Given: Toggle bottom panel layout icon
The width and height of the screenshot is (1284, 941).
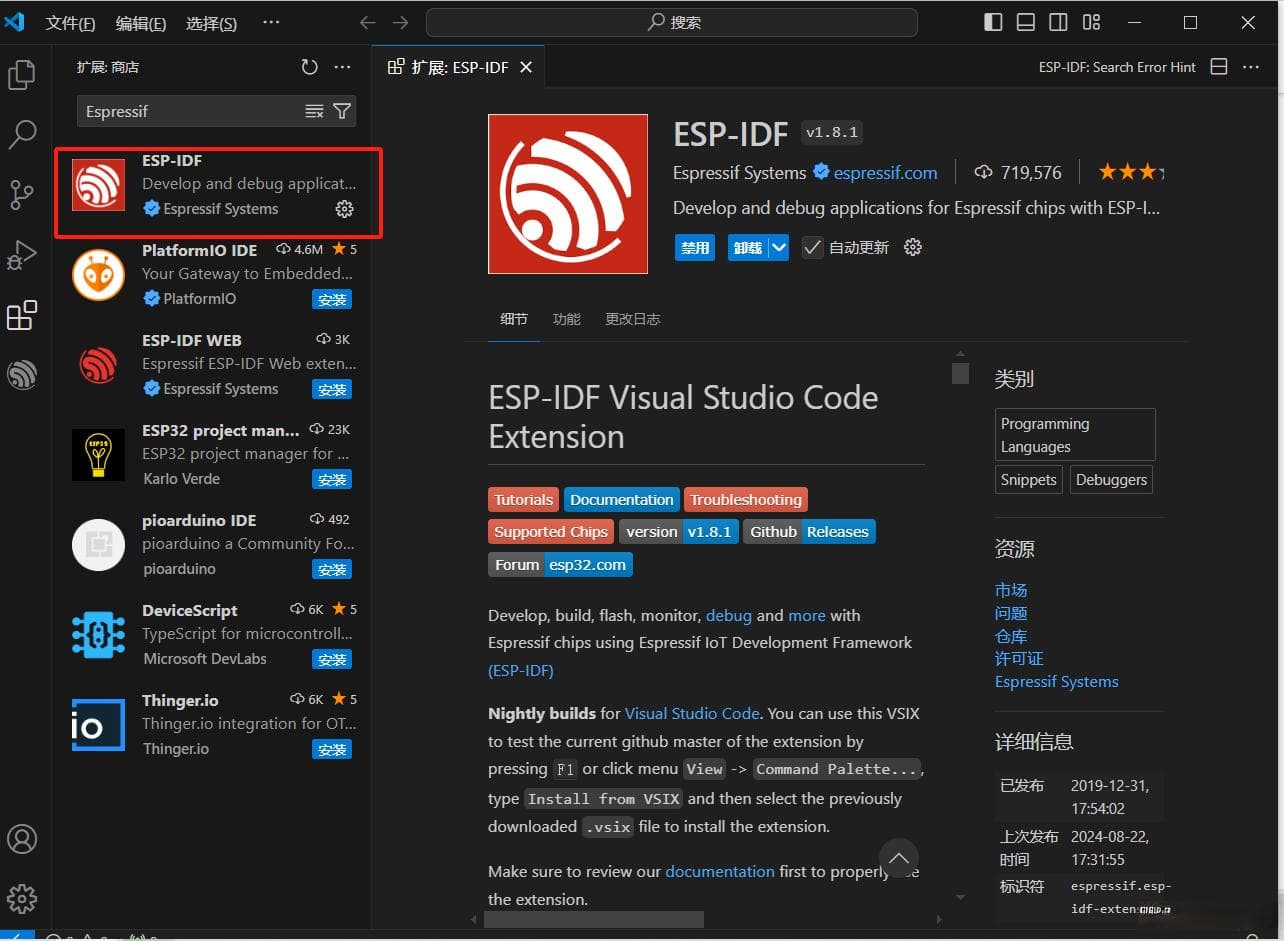Looking at the screenshot, I should click(x=1026, y=22).
